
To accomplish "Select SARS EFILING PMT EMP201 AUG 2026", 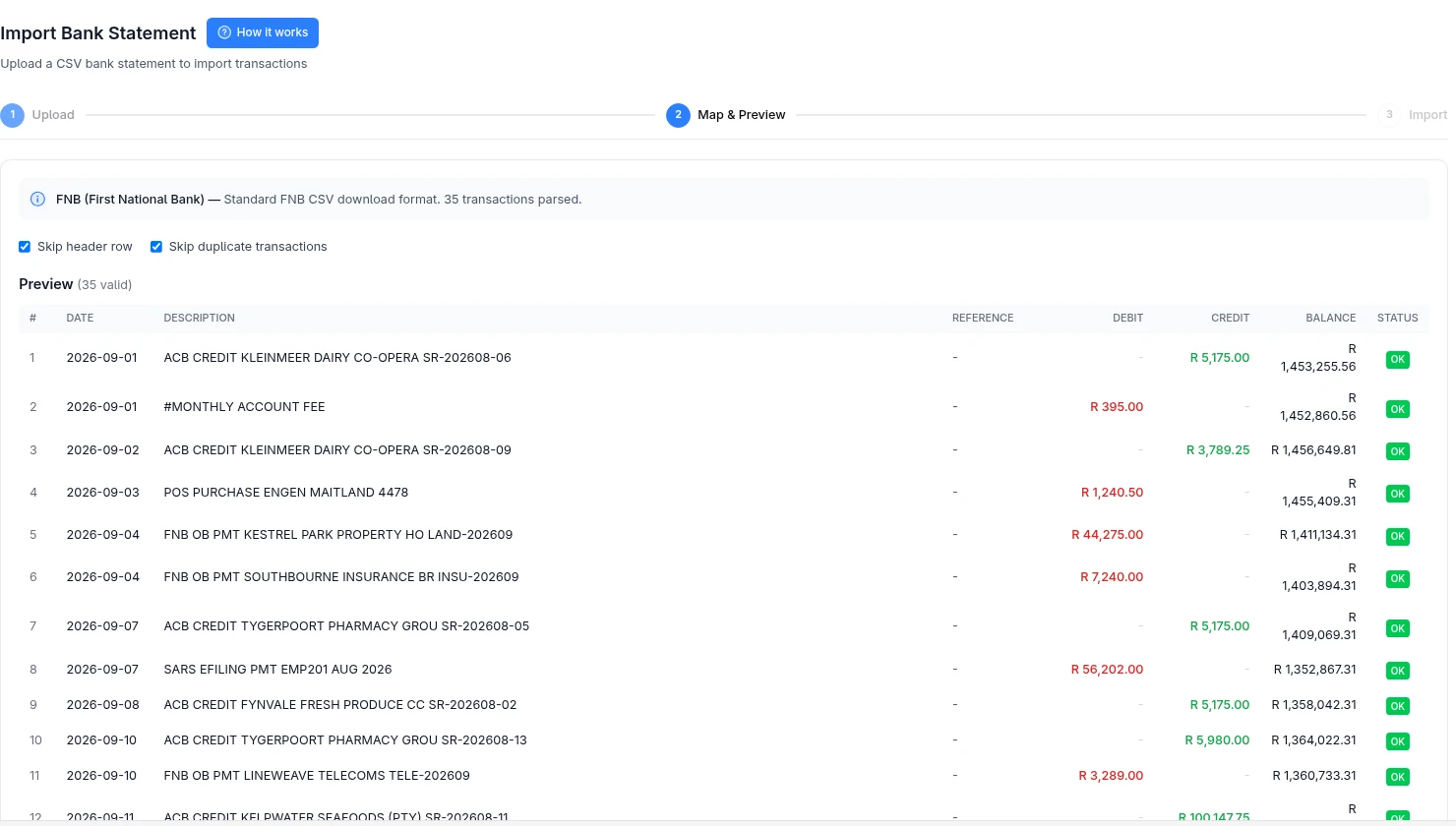I will [277, 670].
